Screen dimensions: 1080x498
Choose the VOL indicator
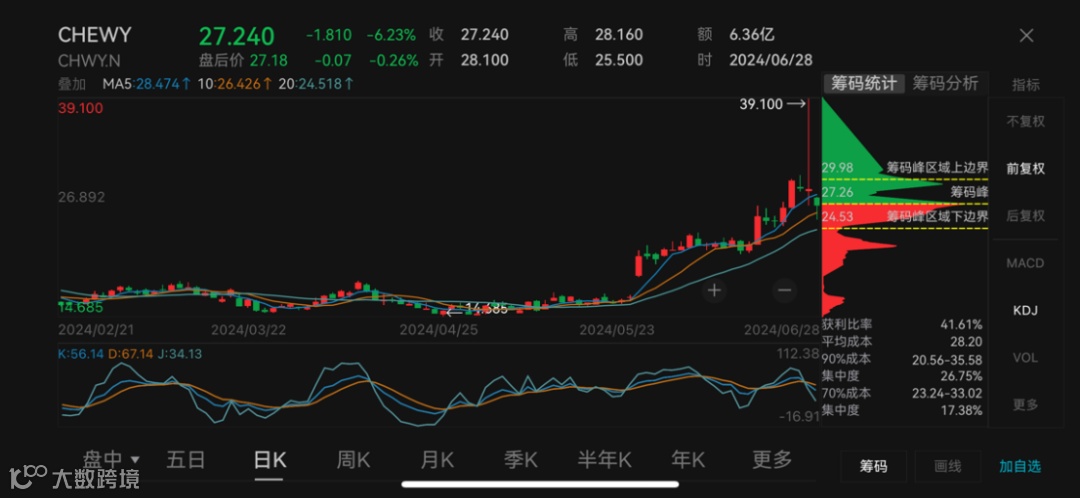pyautogui.click(x=1026, y=357)
